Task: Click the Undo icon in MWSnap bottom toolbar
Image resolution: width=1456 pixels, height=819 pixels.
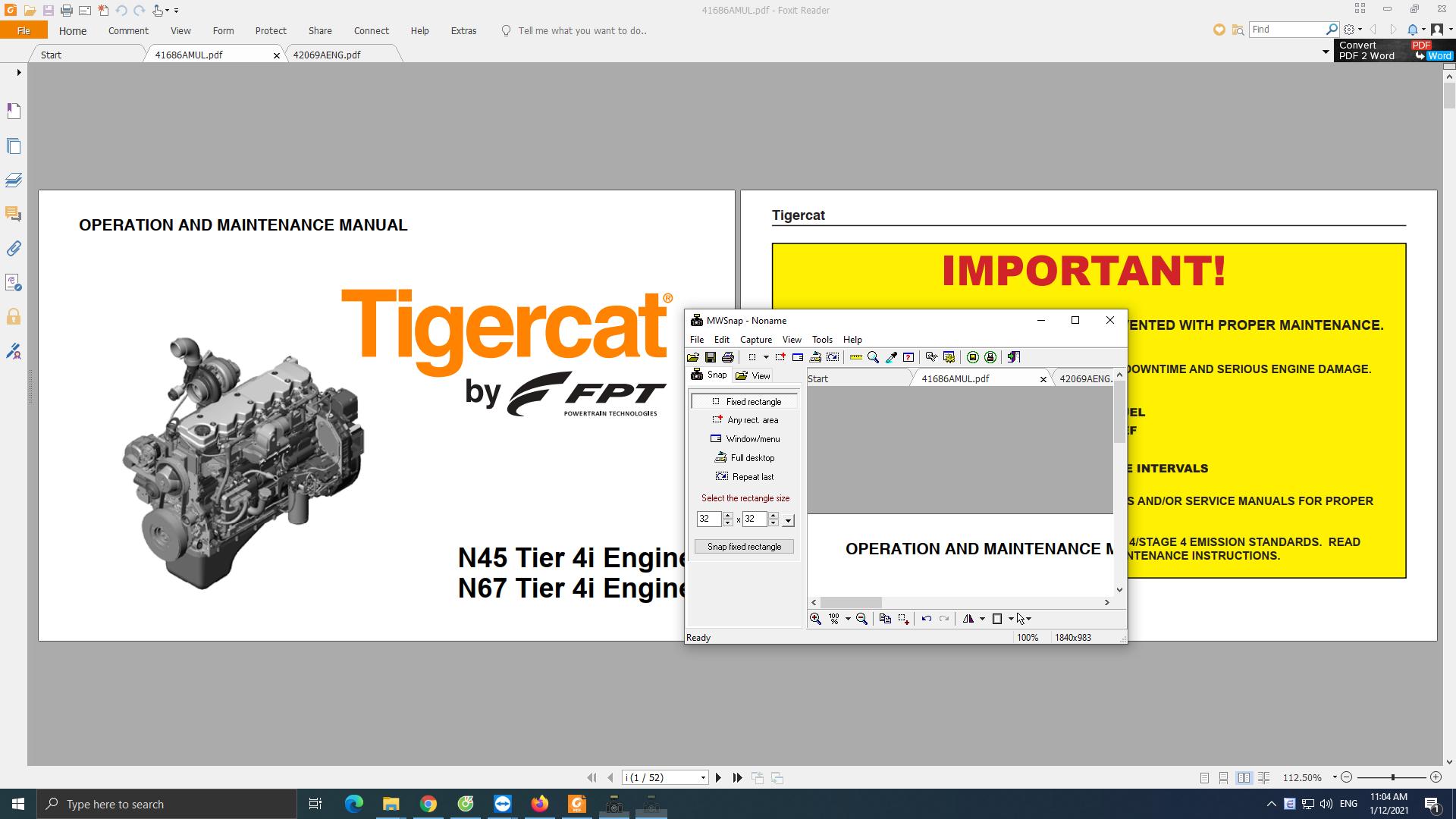Action: (x=927, y=619)
